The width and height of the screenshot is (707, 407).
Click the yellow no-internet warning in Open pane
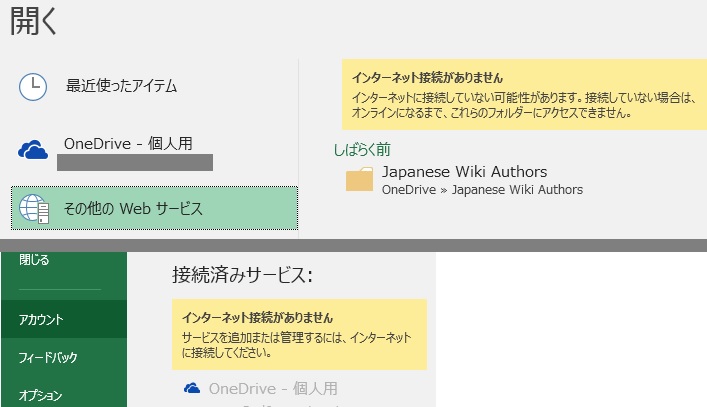(x=524, y=95)
